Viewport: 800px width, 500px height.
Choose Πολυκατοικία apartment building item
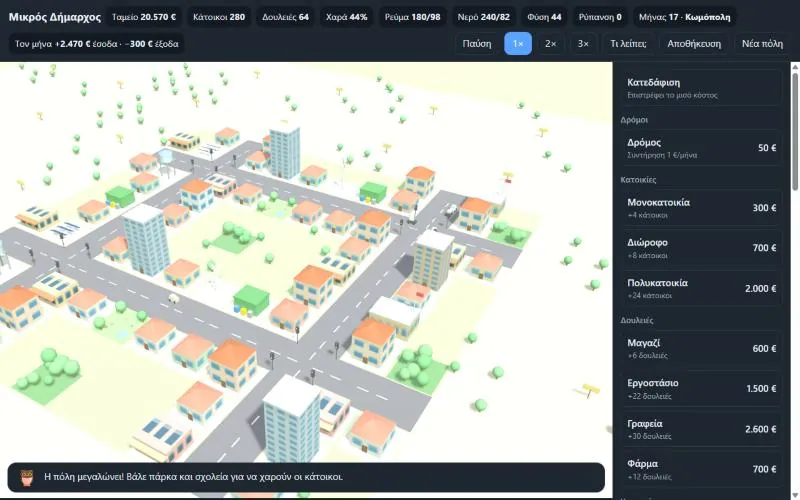tap(701, 288)
